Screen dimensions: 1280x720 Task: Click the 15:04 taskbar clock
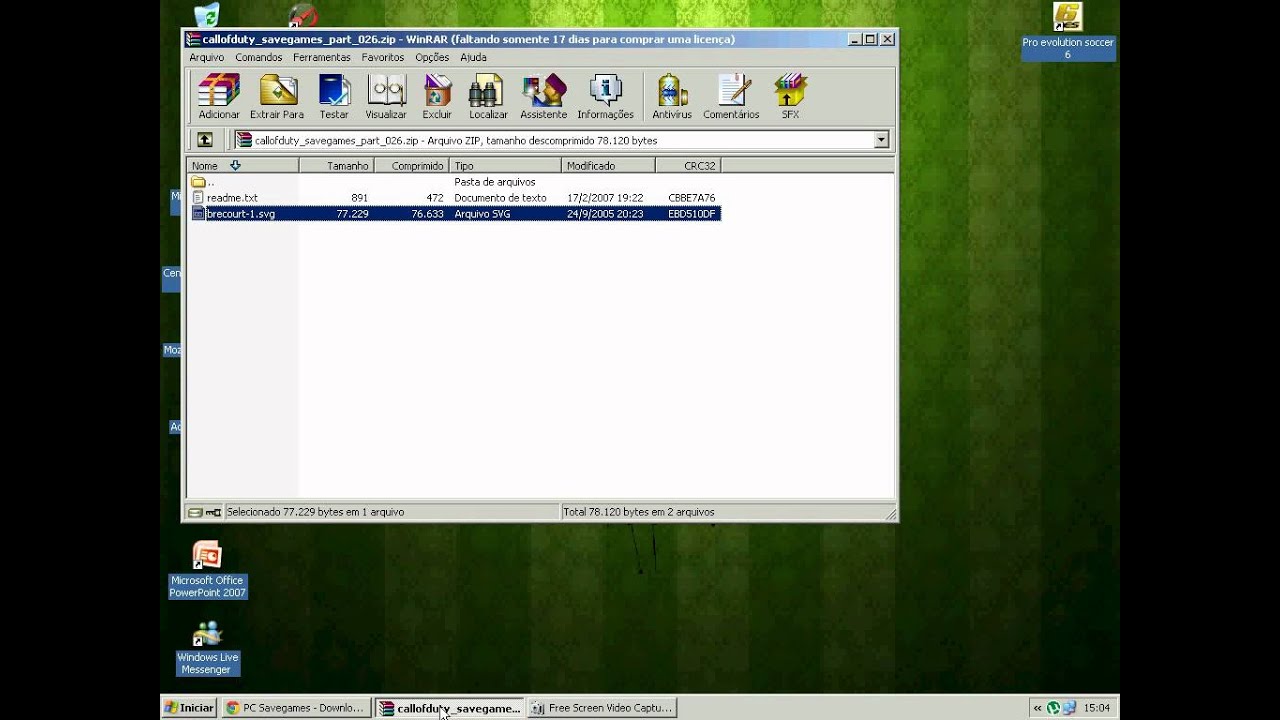[1097, 708]
